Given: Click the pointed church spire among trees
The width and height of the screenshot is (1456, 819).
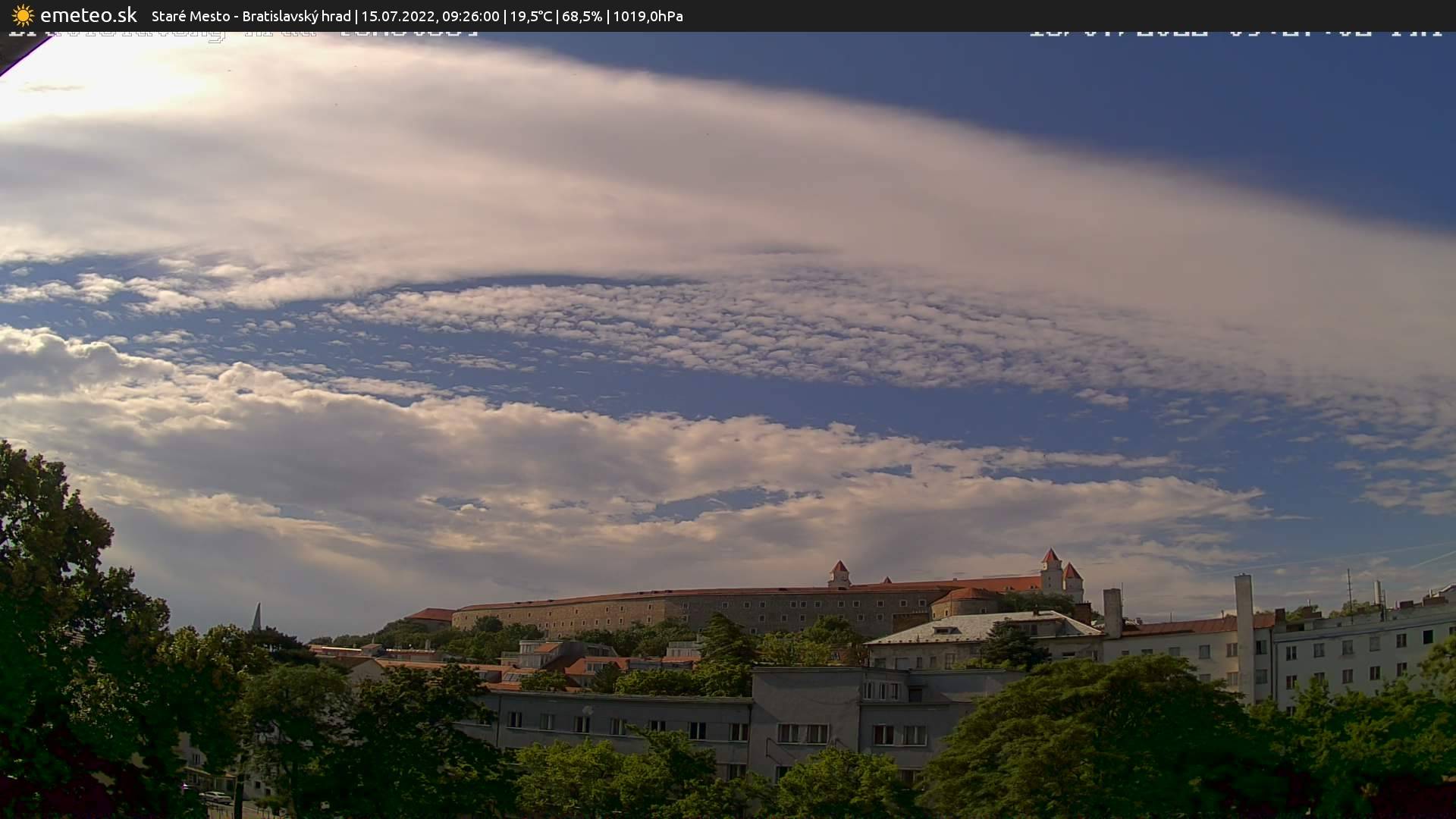Looking at the screenshot, I should click(x=257, y=617).
